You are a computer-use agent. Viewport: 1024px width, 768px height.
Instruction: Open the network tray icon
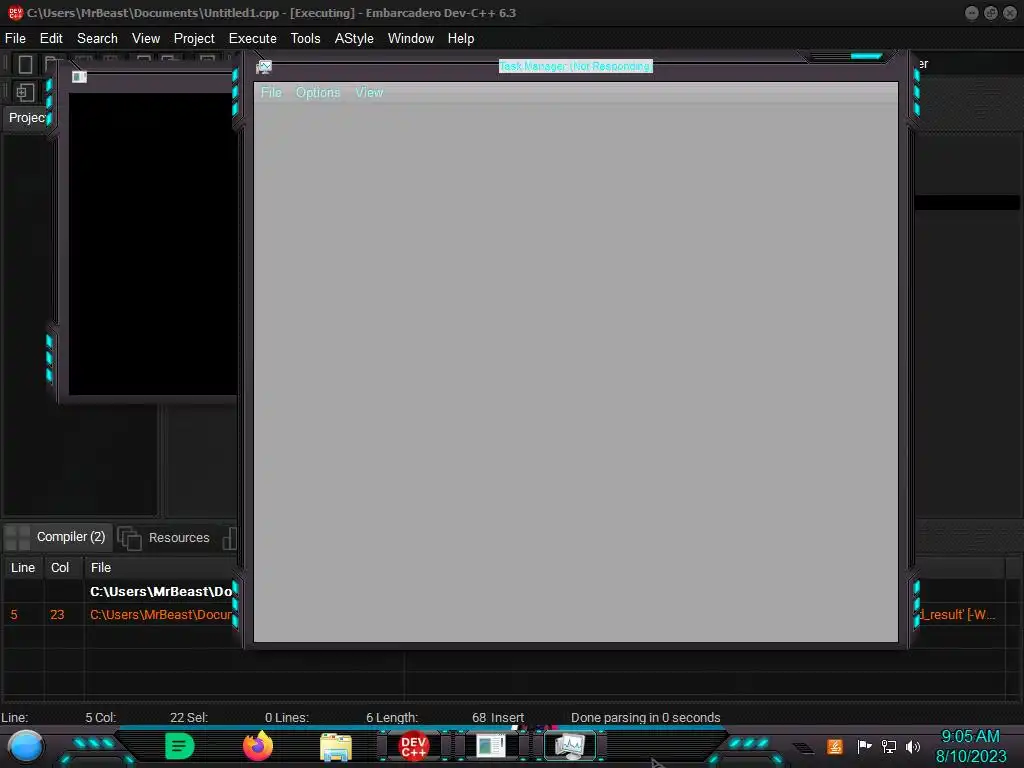889,746
